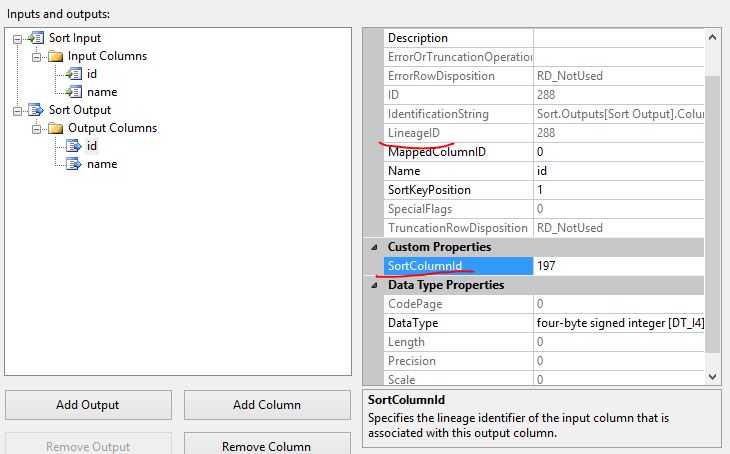Collapse the Custom Properties section
730x454 pixels.
click(374, 247)
